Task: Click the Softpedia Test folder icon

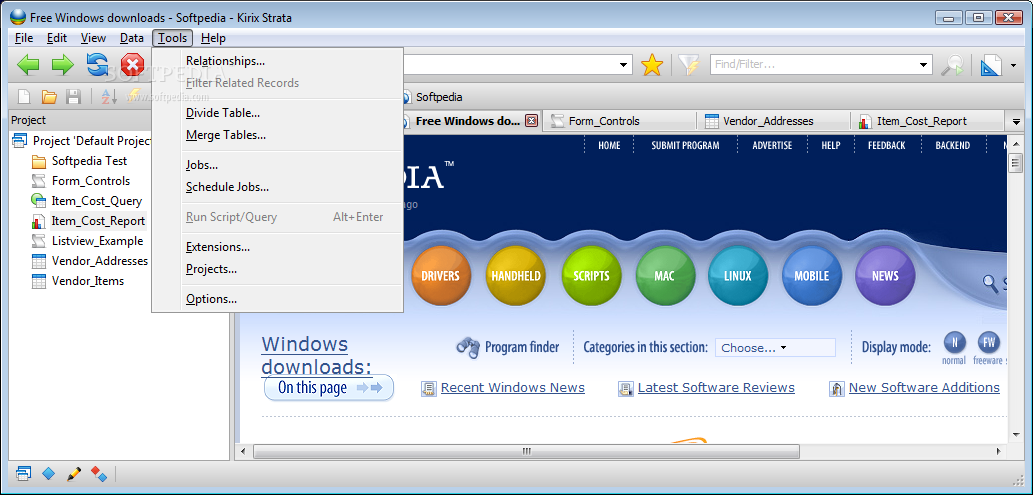Action: tap(38, 161)
